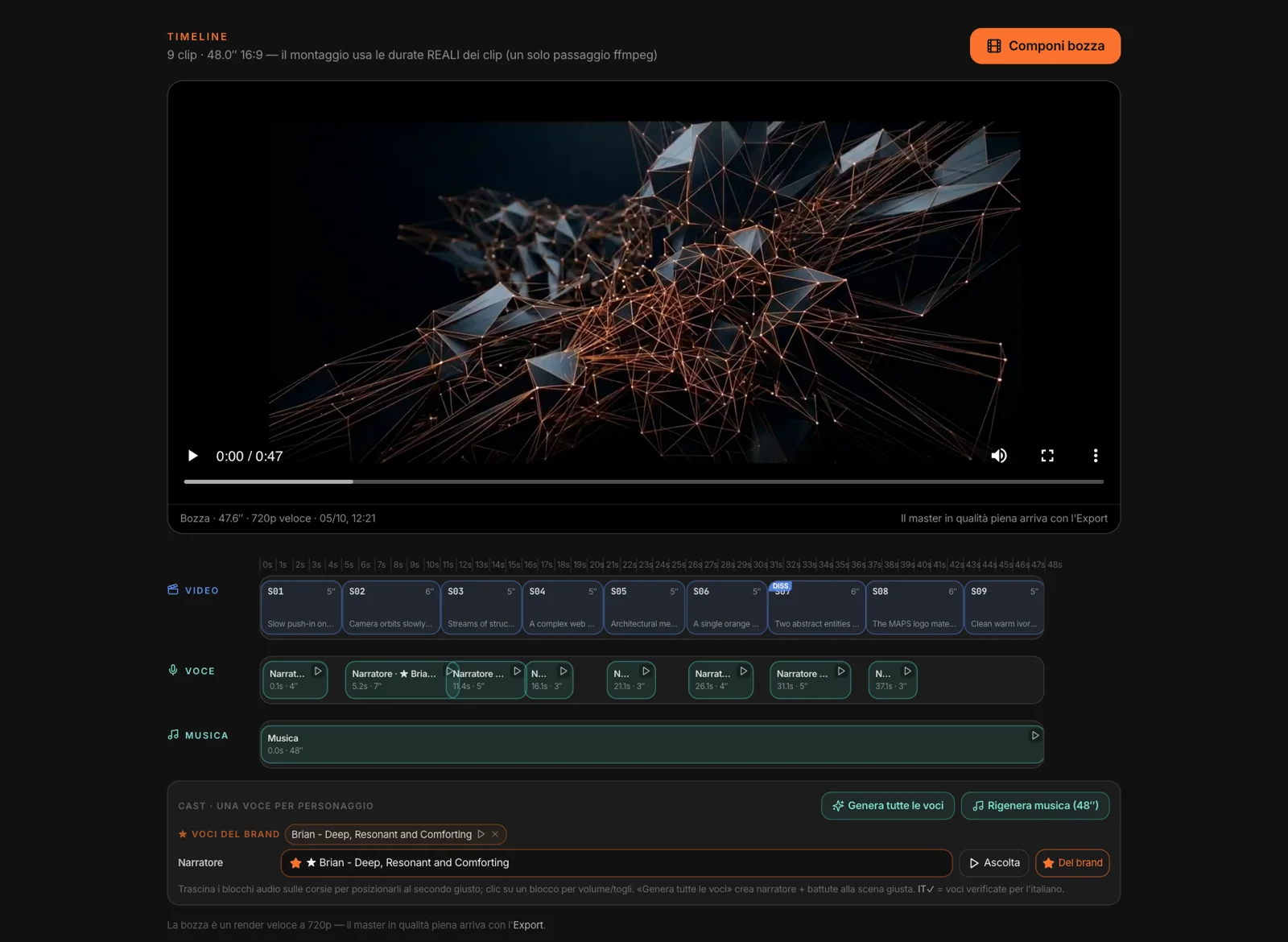This screenshot has height=942, width=1288.
Task: Click Rigenera musica (48")
Action: (1035, 806)
